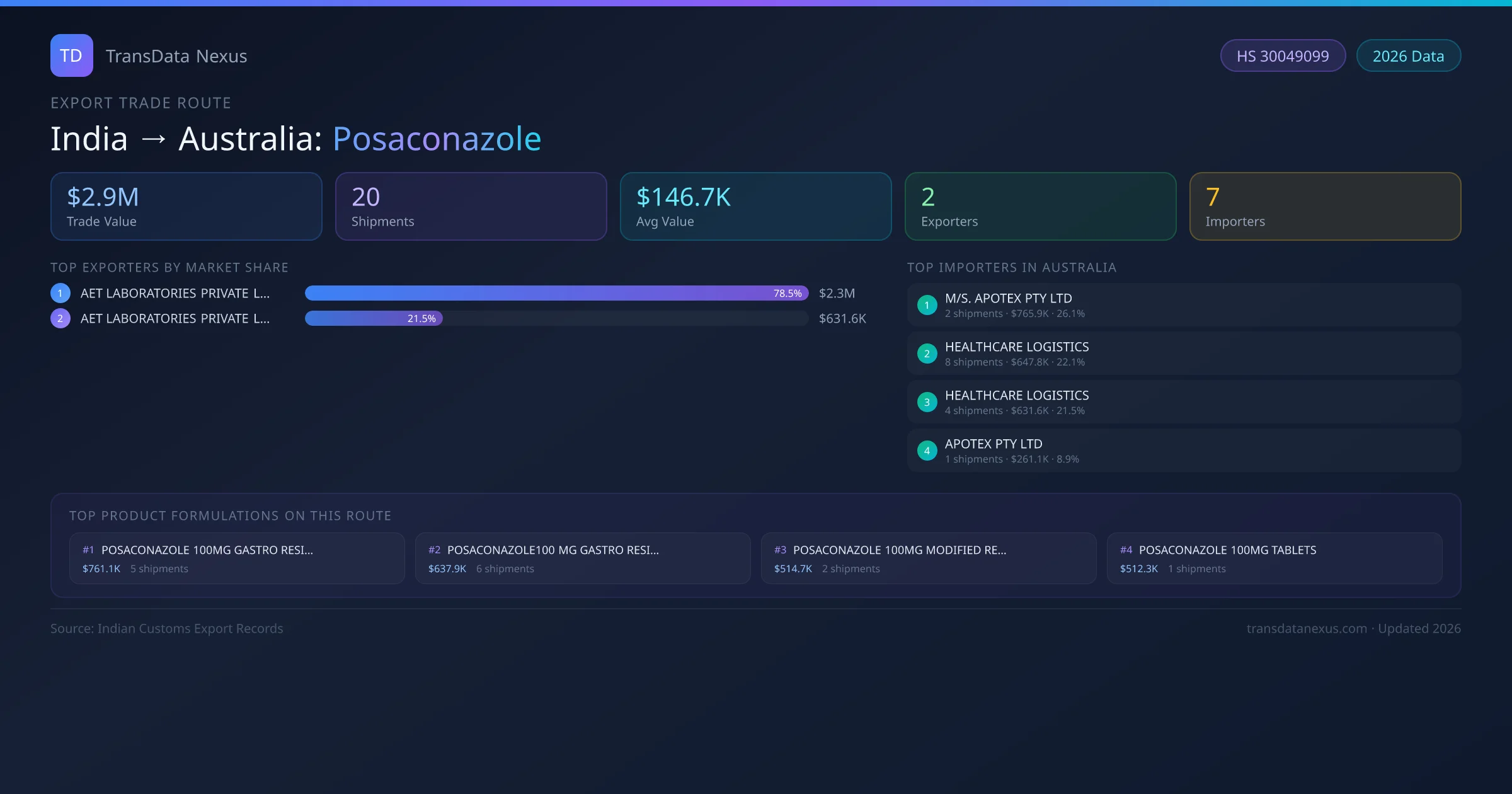The image size is (1512, 794).
Task: Click the #1 marker on Posaconazole 100mg Gastro card
Action: tap(88, 549)
